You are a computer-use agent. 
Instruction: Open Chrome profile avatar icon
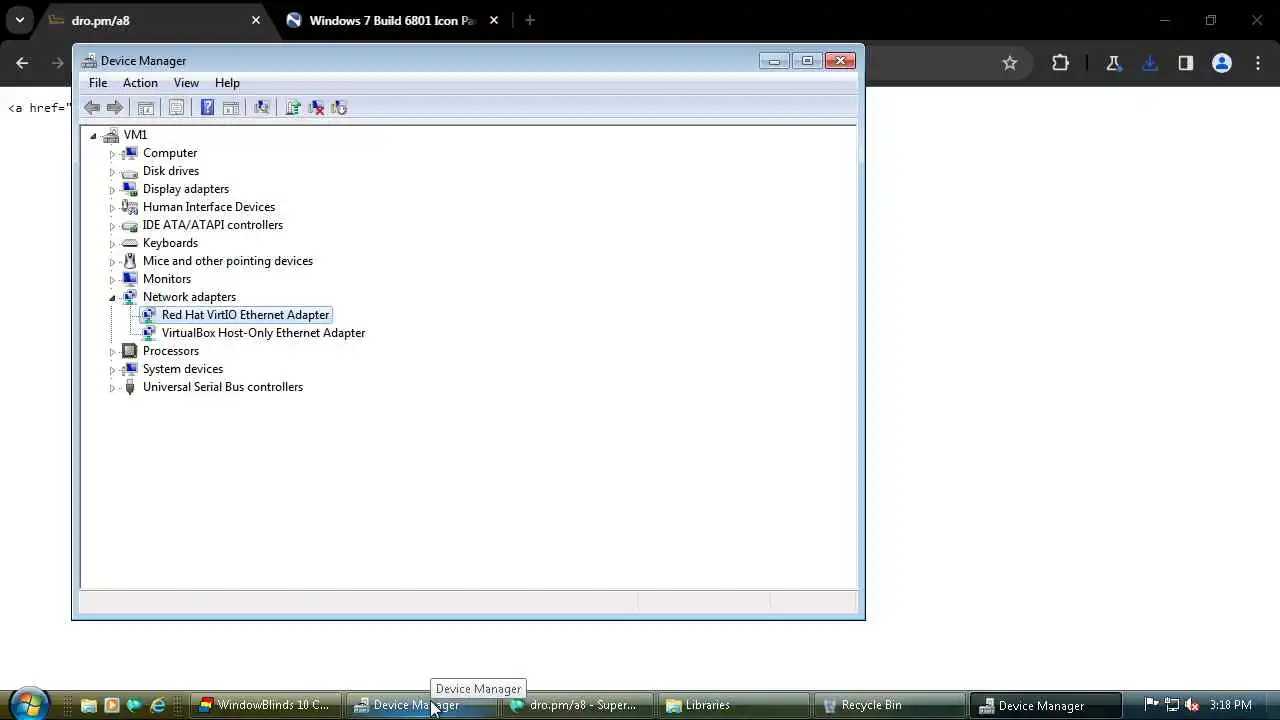coord(1221,63)
